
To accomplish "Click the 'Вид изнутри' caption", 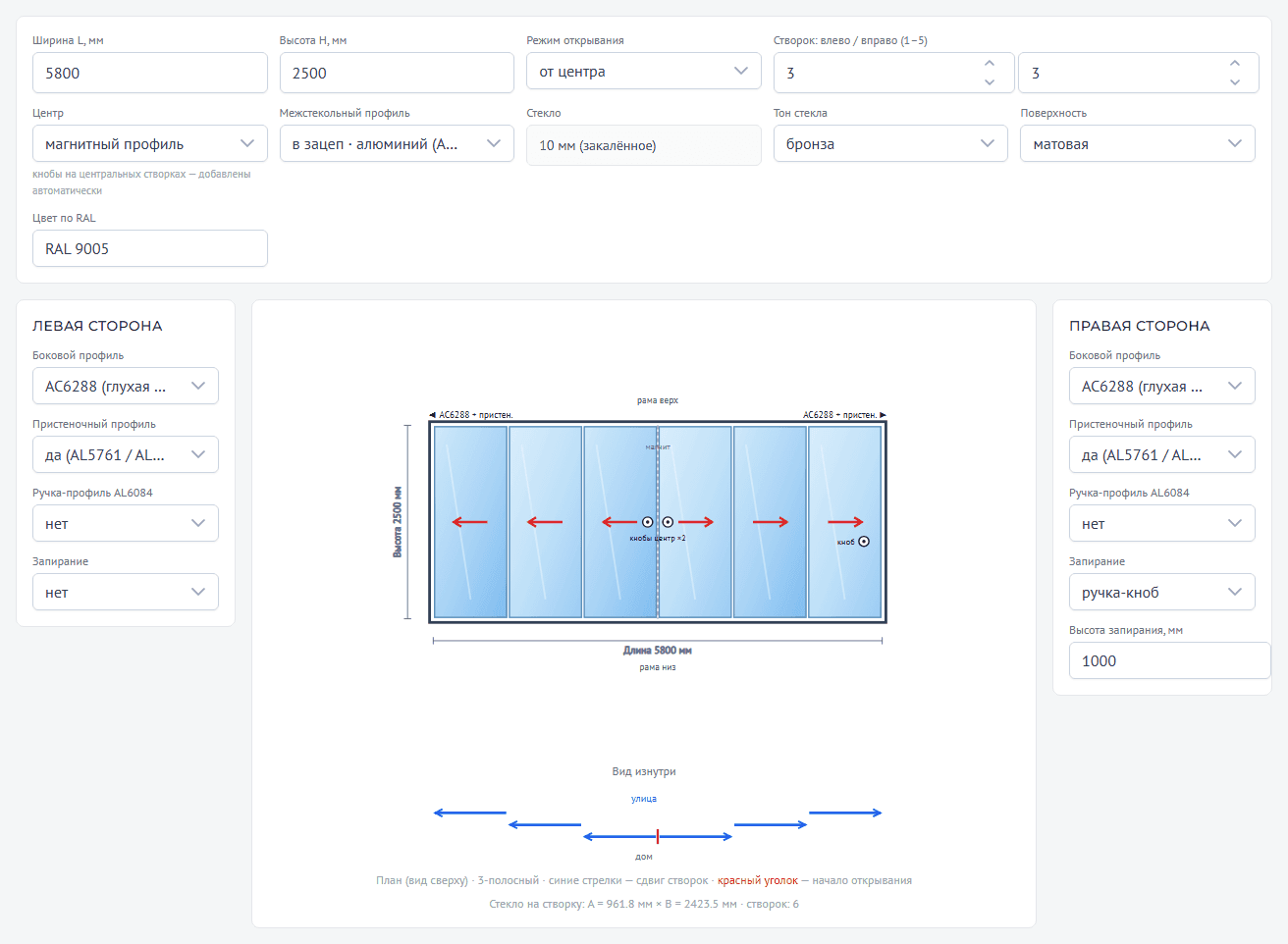I will click(644, 771).
